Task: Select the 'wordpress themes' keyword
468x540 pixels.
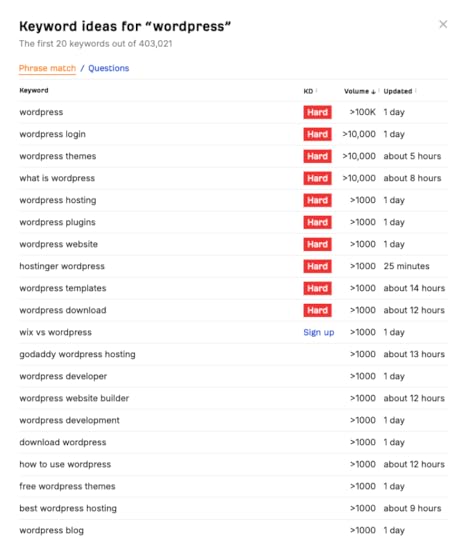Action: pyautogui.click(x=58, y=156)
